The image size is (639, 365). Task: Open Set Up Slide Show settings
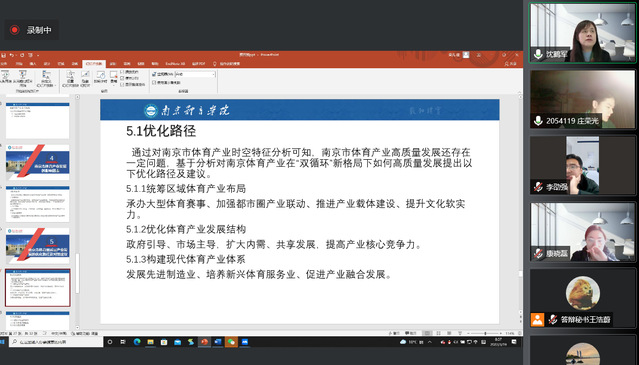(x=70, y=79)
